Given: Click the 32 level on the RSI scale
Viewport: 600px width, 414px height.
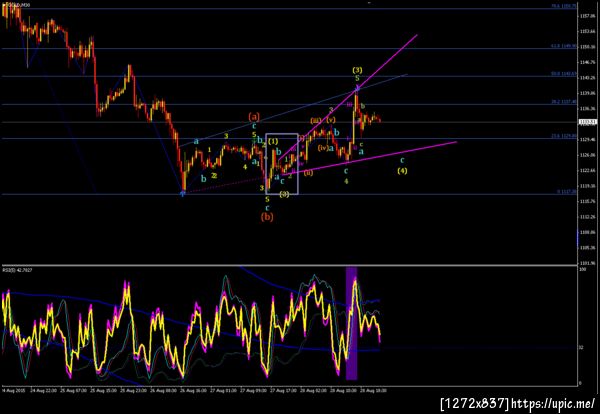Looking at the screenshot, I should tap(581, 348).
